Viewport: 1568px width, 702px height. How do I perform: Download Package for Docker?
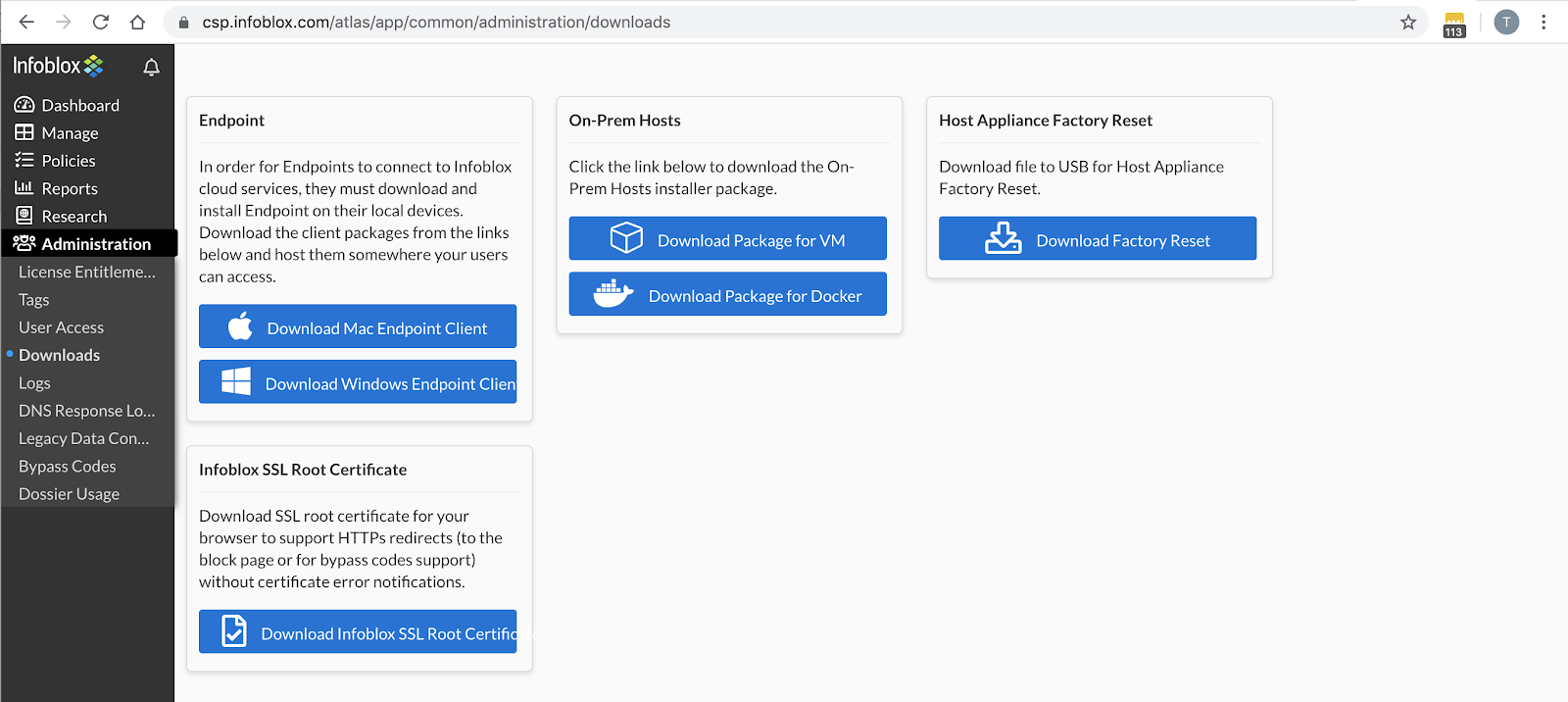point(727,295)
